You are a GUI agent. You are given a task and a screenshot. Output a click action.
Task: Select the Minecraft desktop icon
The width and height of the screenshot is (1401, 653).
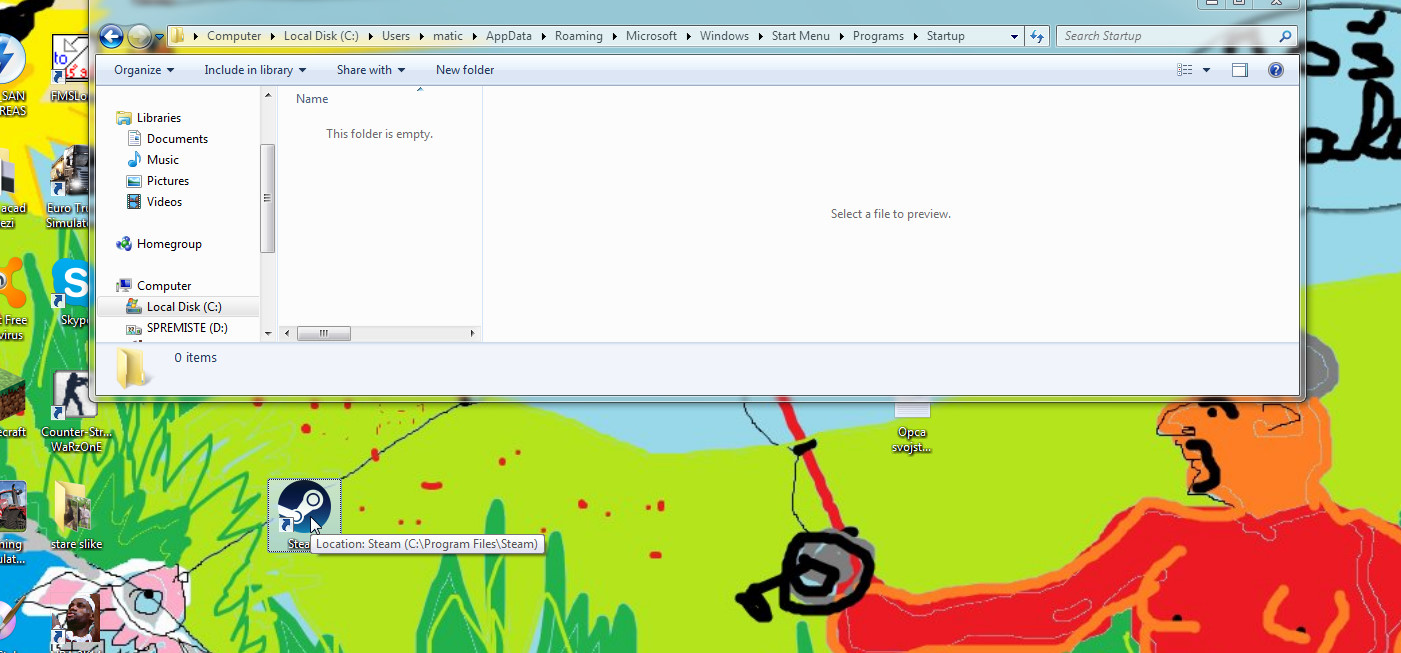point(12,404)
